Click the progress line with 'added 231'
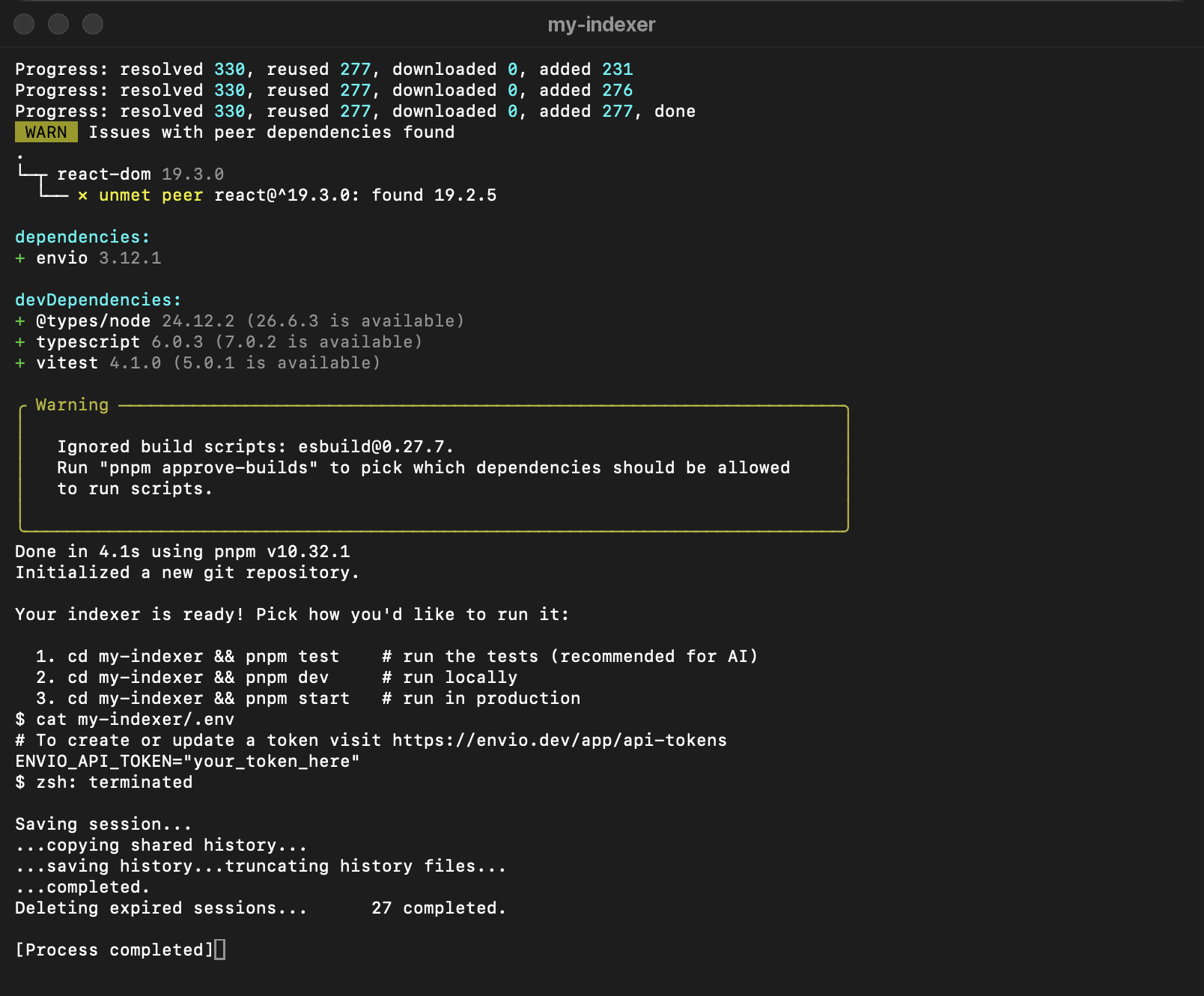The image size is (1204, 996). point(324,70)
